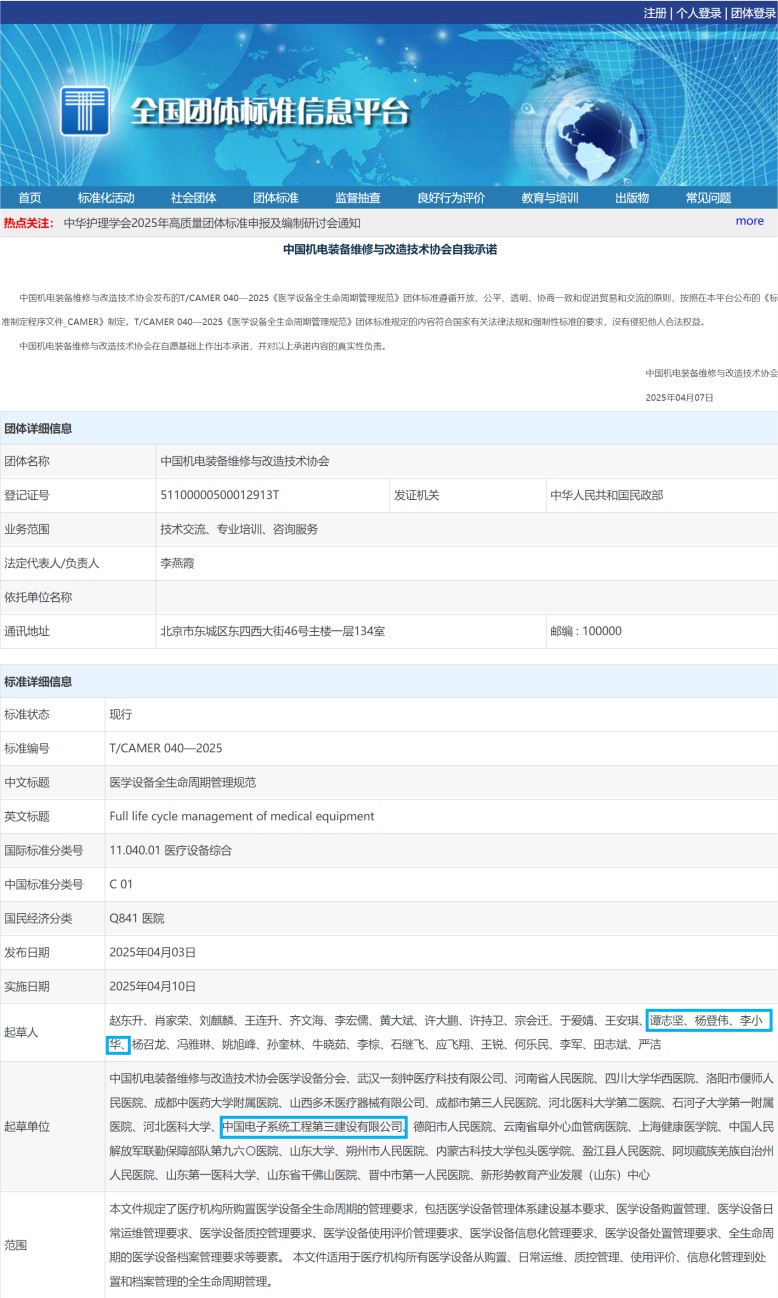778x1298 pixels.
Task: Click the 中华护理学会2025年 notice headline
Action: point(212,223)
